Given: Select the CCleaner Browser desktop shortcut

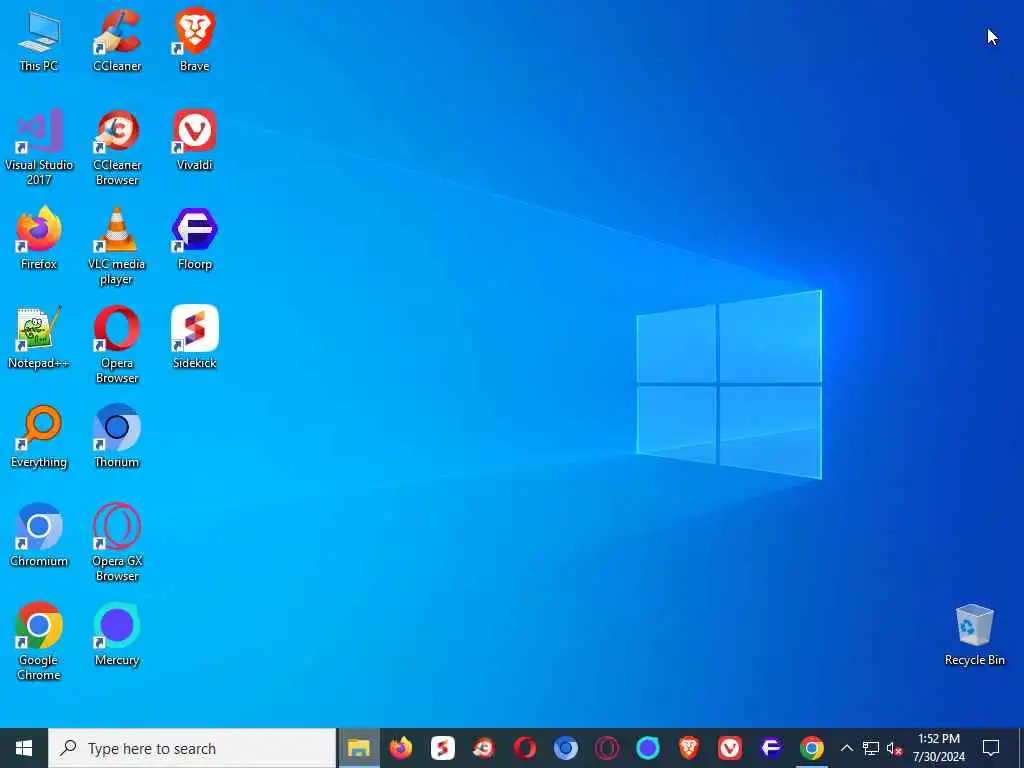Looking at the screenshot, I should point(117,147).
